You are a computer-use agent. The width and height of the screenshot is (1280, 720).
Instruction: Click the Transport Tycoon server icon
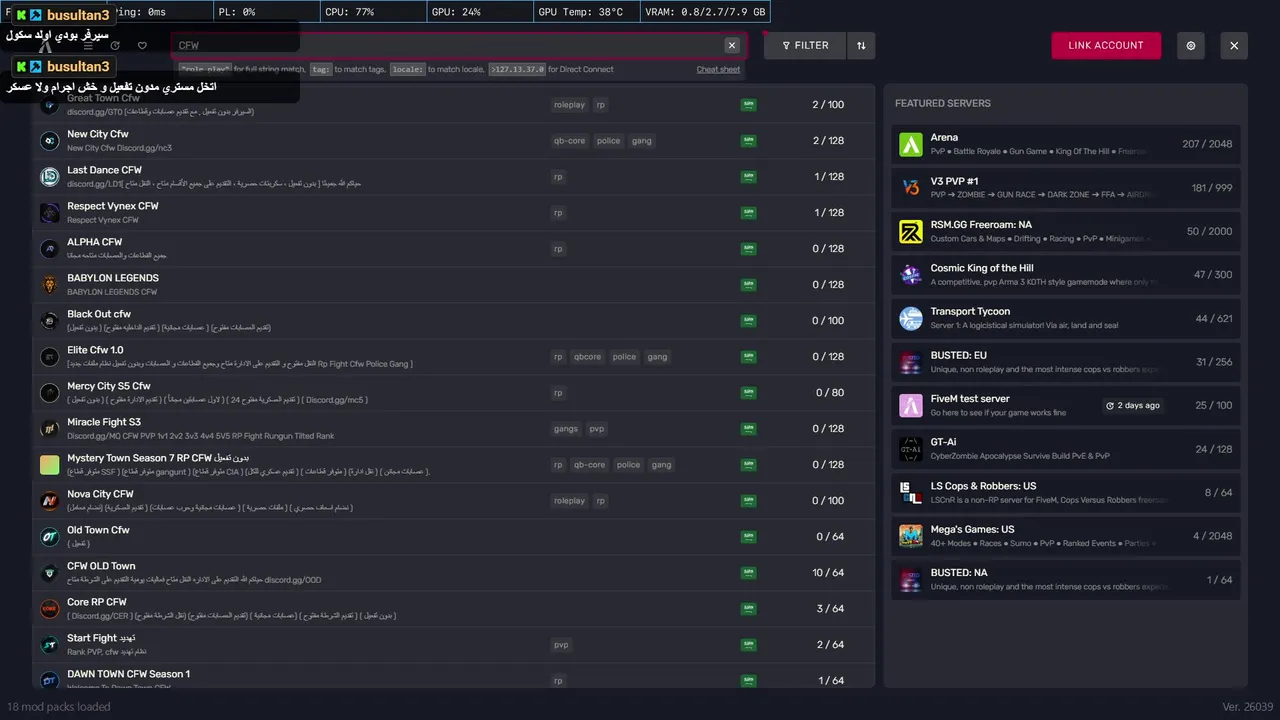911,318
